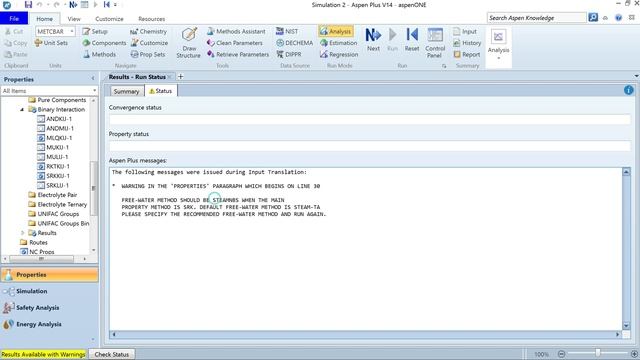Click the Check Status button
The height and width of the screenshot is (360, 640).
(111, 354)
